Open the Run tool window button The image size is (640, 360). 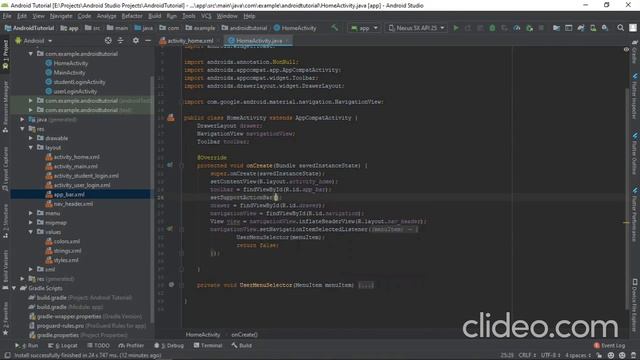click(27, 346)
